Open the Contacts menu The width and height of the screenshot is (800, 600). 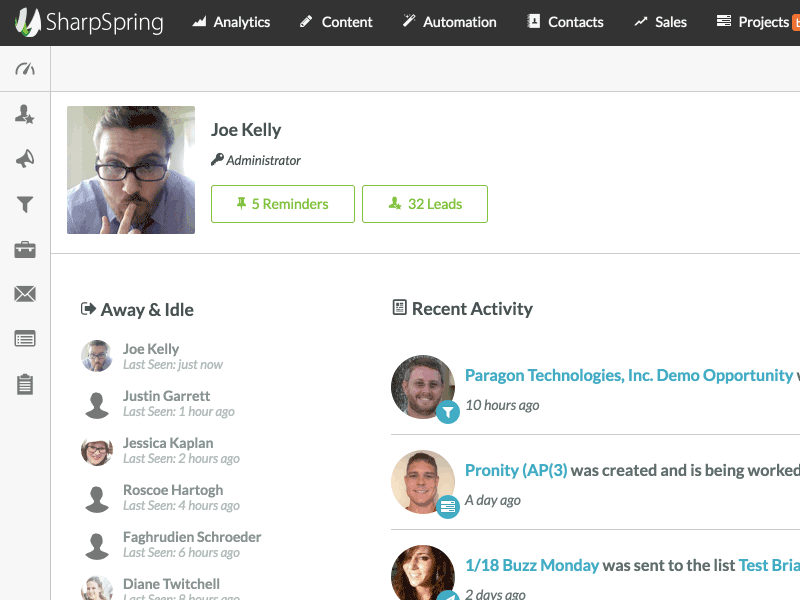click(x=565, y=22)
